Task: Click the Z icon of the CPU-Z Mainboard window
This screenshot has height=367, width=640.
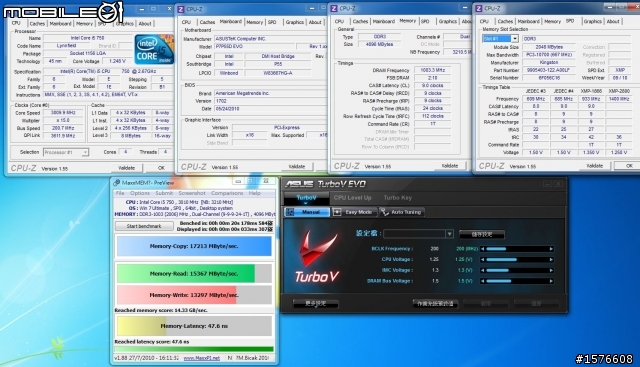Action: [x=181, y=9]
